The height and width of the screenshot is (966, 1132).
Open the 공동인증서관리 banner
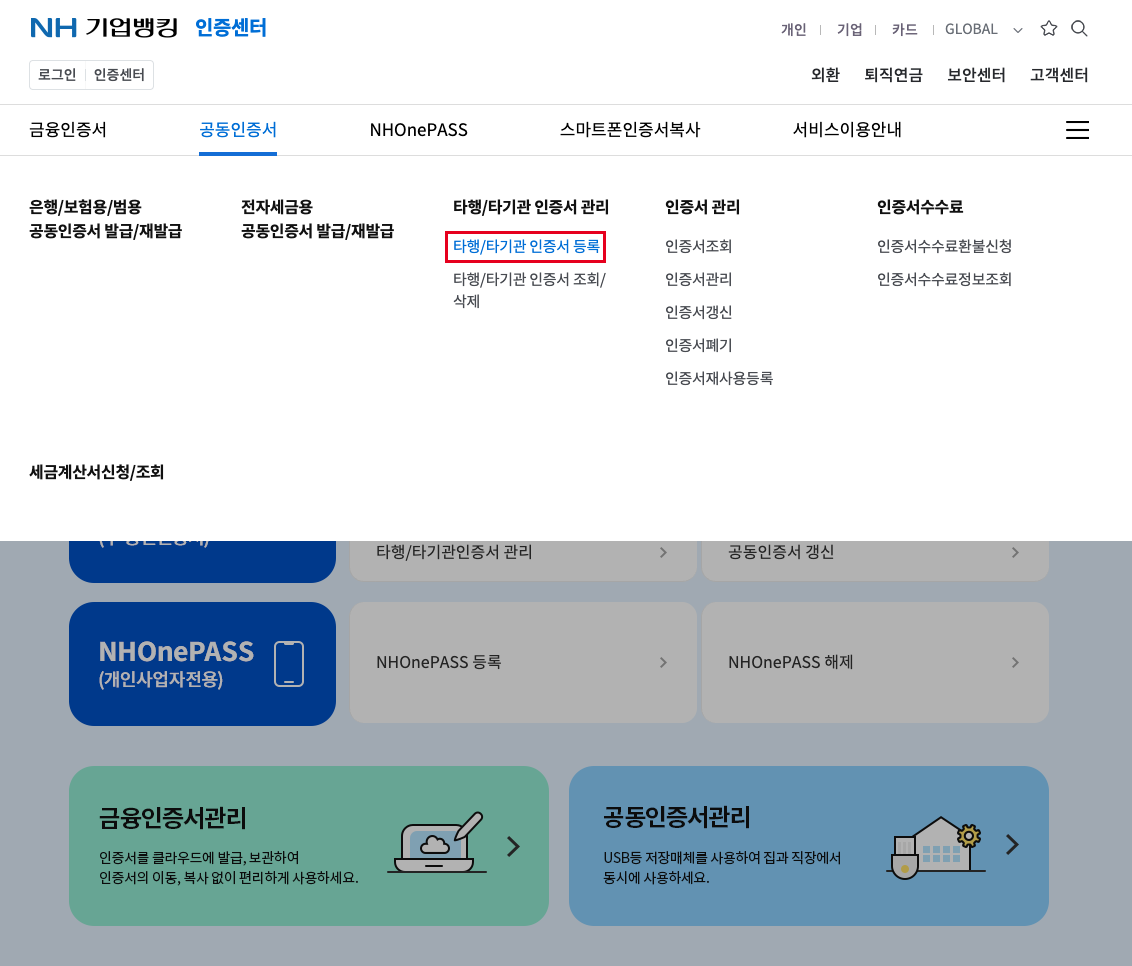tap(809, 846)
